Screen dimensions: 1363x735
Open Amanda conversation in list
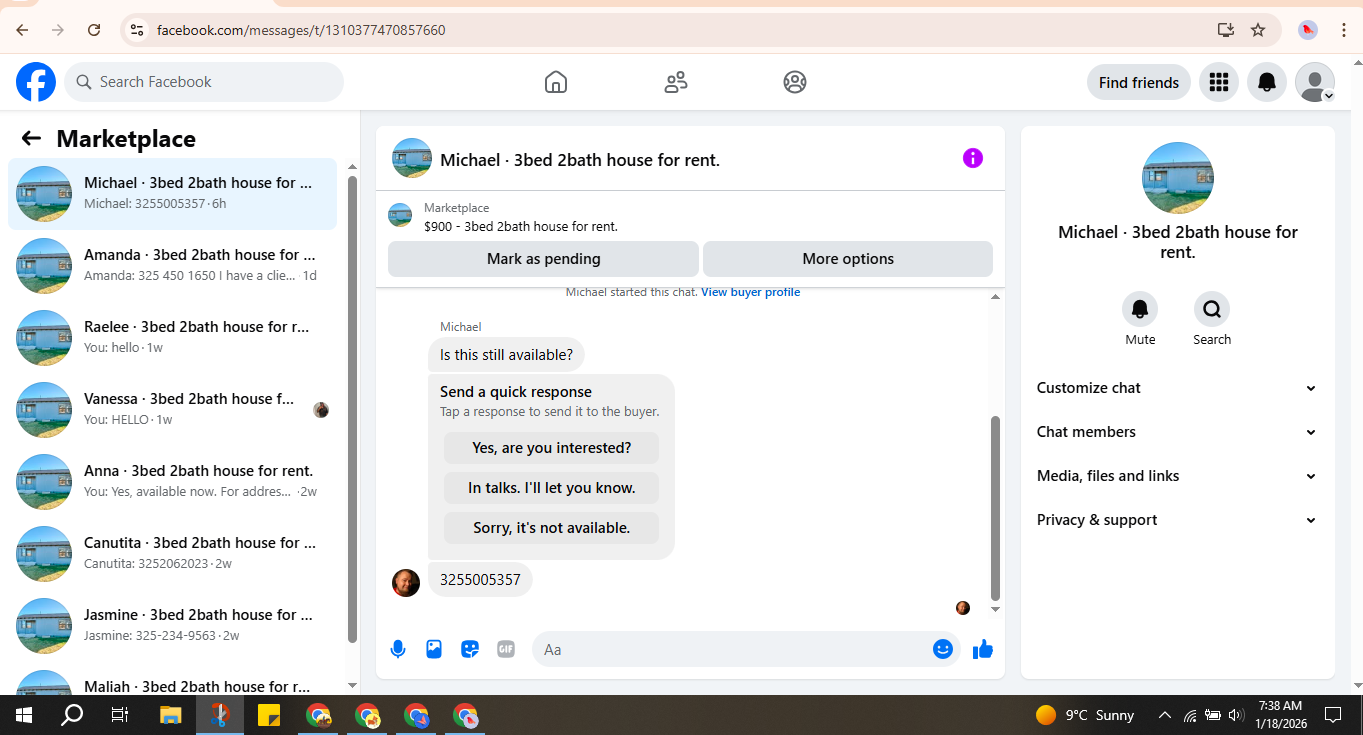(x=172, y=266)
